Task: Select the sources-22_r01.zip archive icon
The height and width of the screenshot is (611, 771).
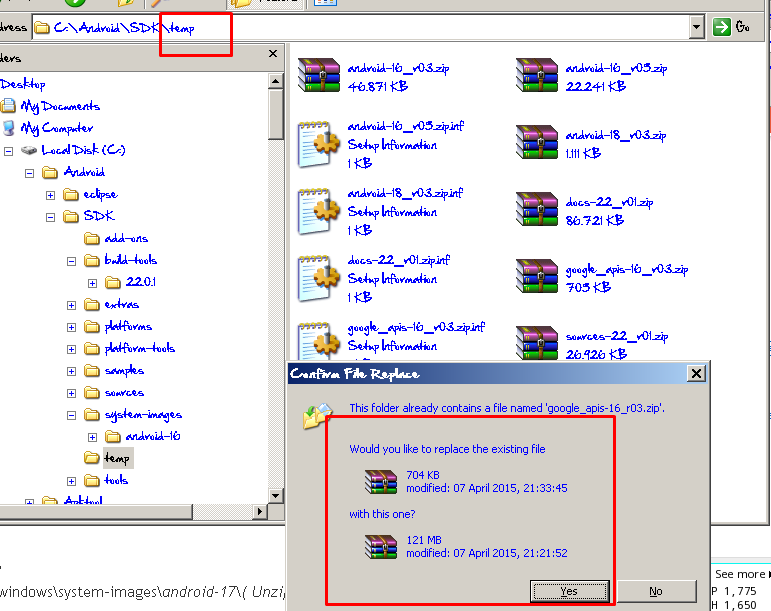Action: (536, 342)
